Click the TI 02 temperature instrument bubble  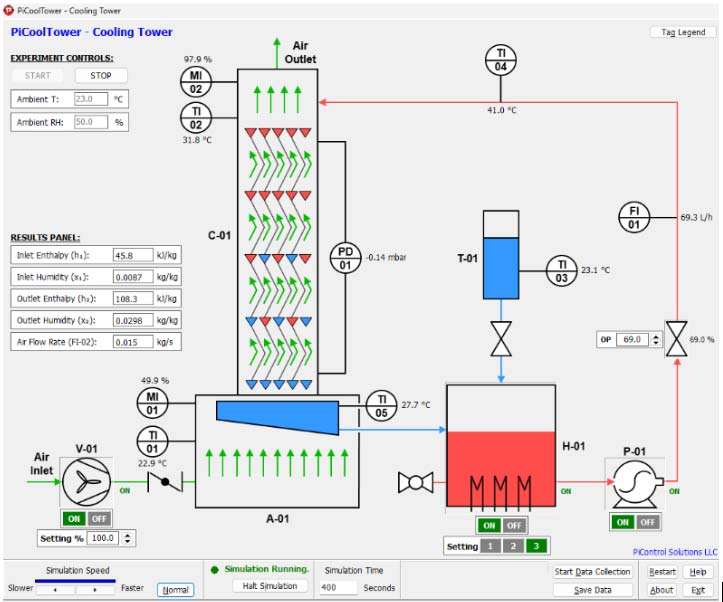[196, 118]
